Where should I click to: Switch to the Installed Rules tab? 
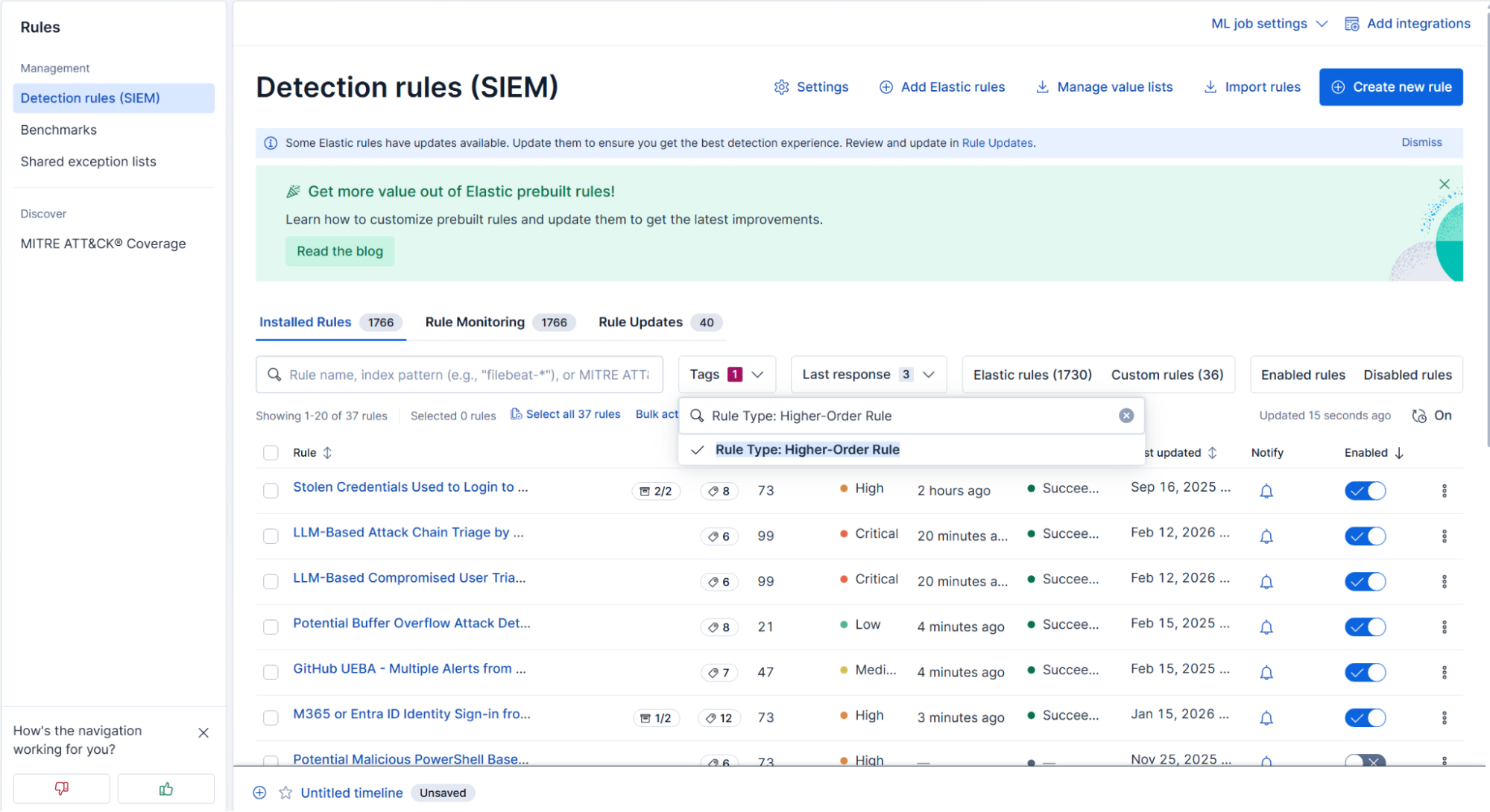pyautogui.click(x=330, y=323)
